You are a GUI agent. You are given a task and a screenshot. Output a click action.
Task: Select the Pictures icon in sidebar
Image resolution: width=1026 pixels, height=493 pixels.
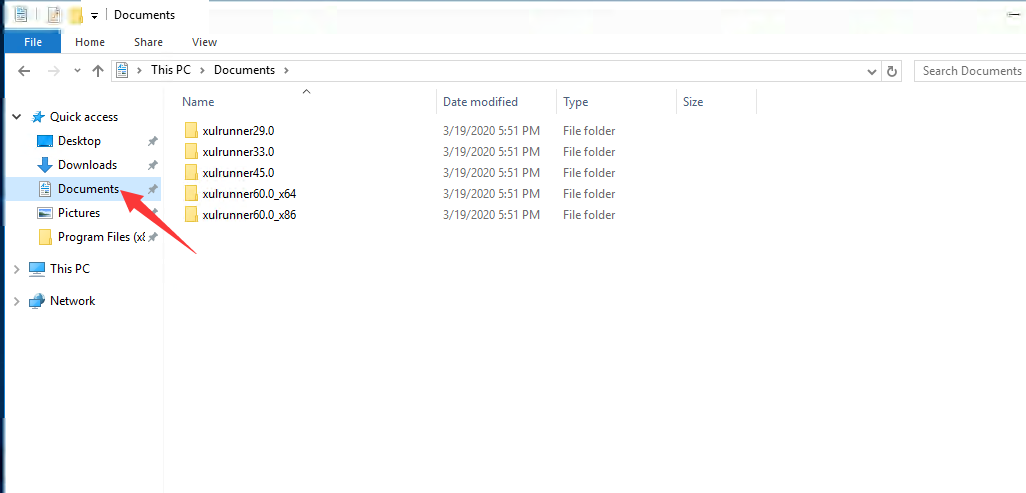tap(45, 213)
